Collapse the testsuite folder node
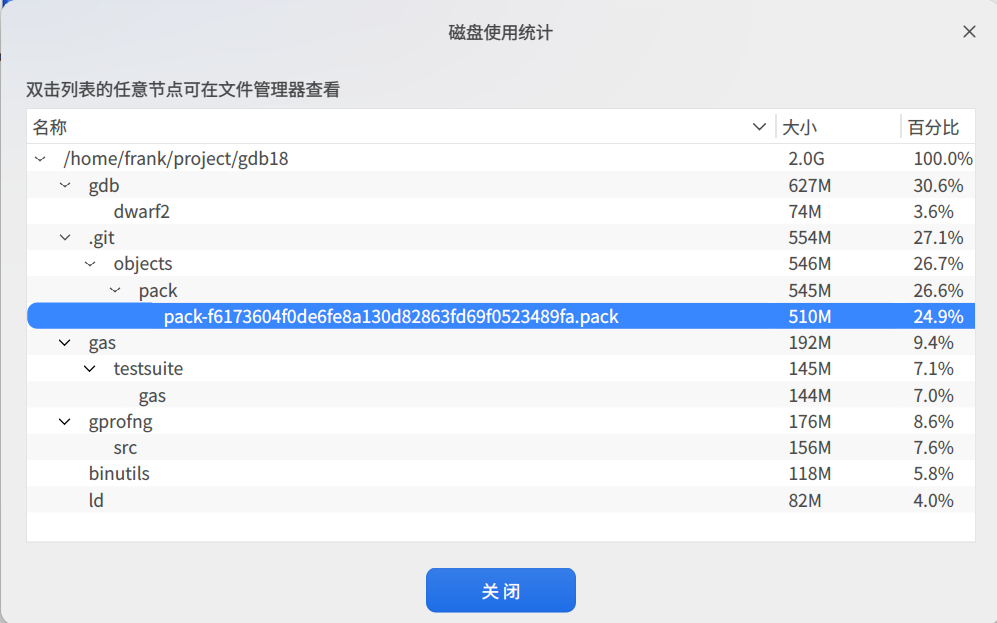997x623 pixels. click(89, 368)
